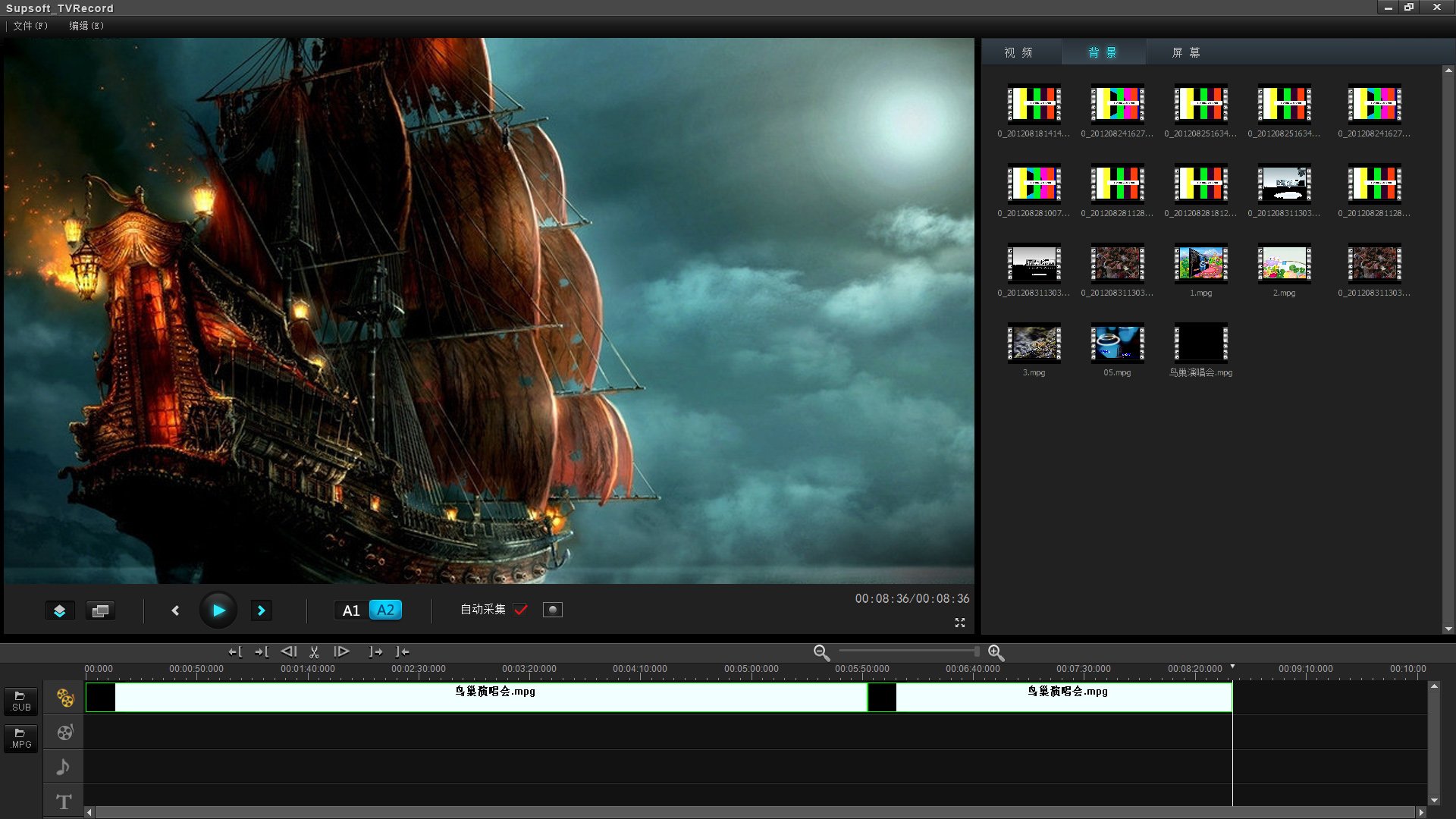The height and width of the screenshot is (819, 1456).
Task: Click the layers stack icon below preview
Action: [x=60, y=610]
